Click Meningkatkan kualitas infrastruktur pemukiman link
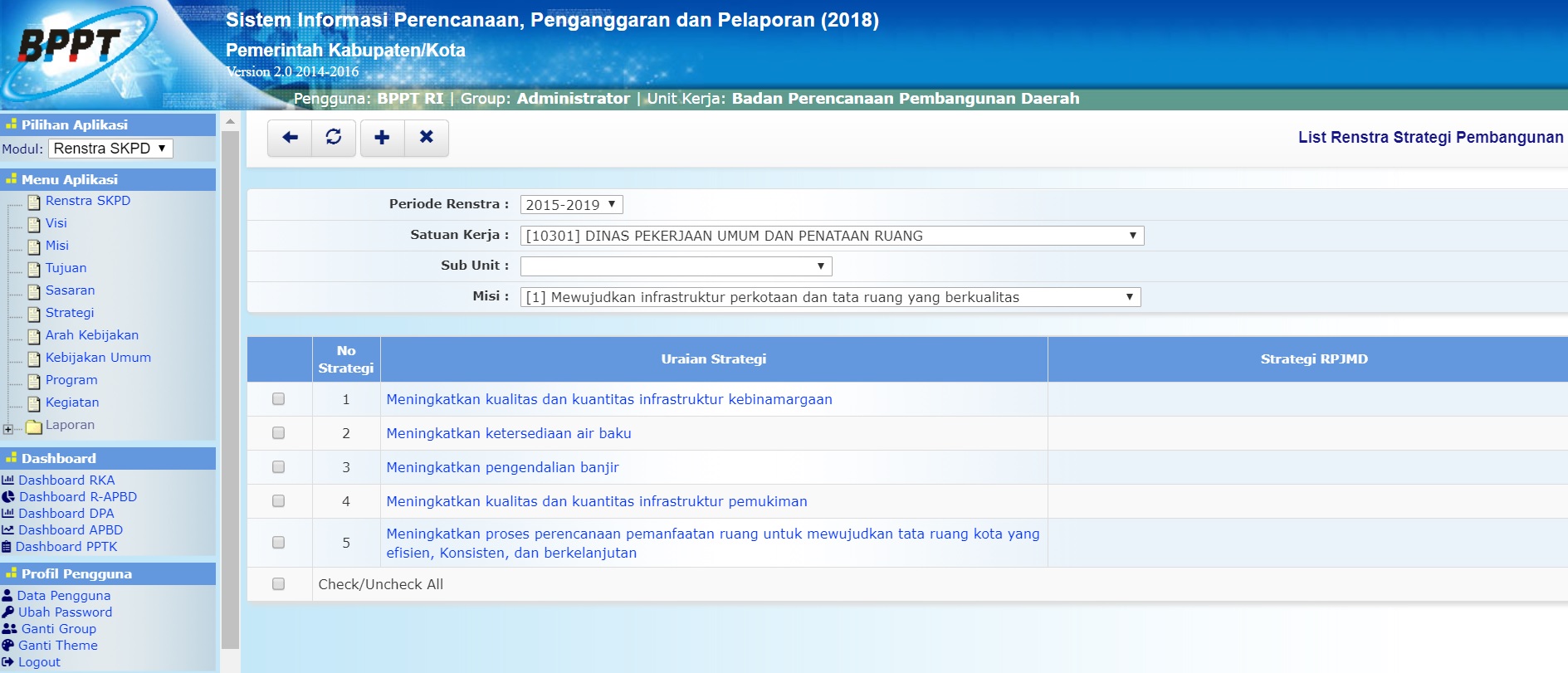 point(596,501)
